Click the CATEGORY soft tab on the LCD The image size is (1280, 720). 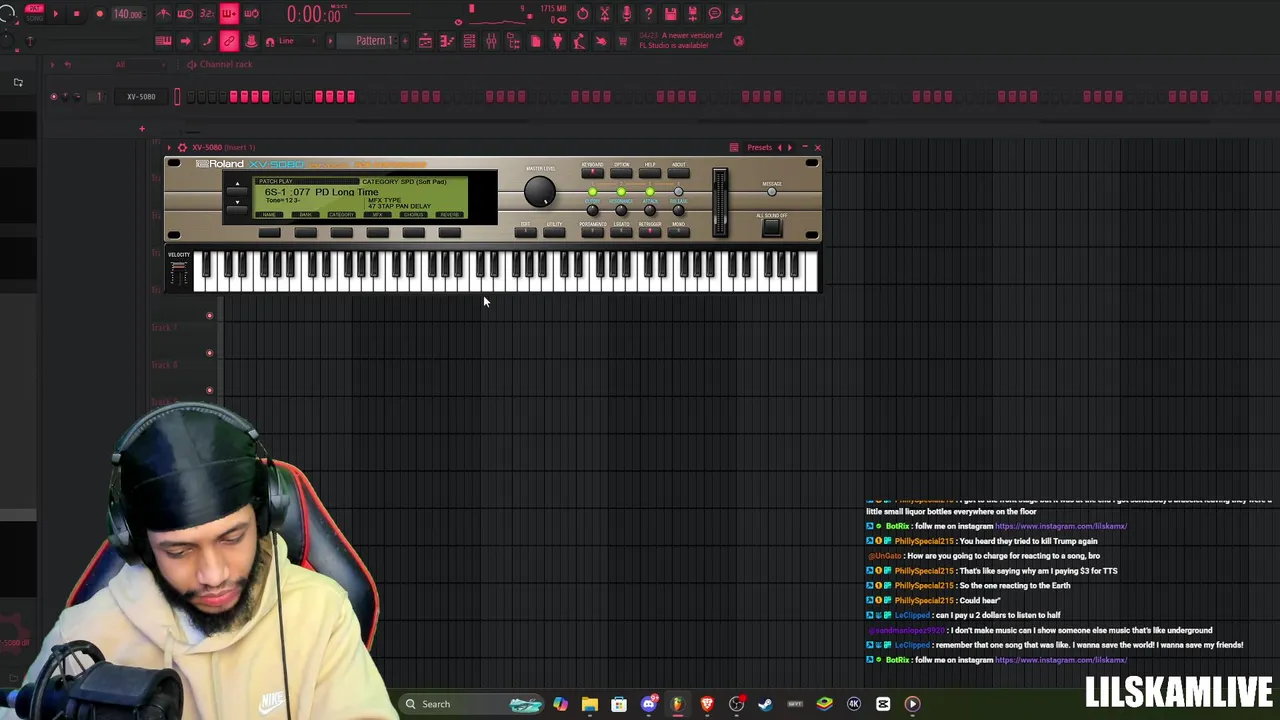[x=341, y=214]
